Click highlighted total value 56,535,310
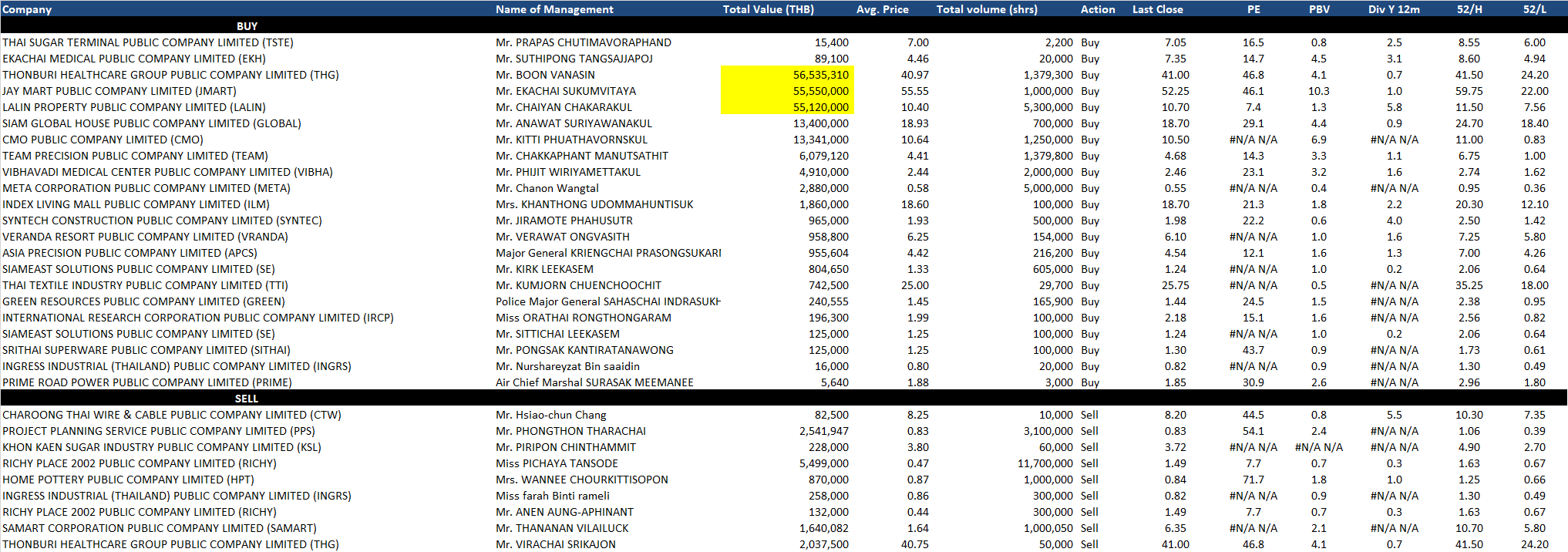Screen dimensions: 1568x552 coord(820,75)
